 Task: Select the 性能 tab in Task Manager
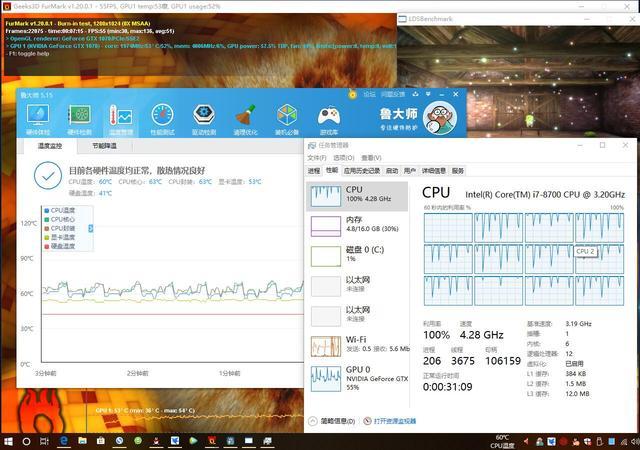coord(331,170)
